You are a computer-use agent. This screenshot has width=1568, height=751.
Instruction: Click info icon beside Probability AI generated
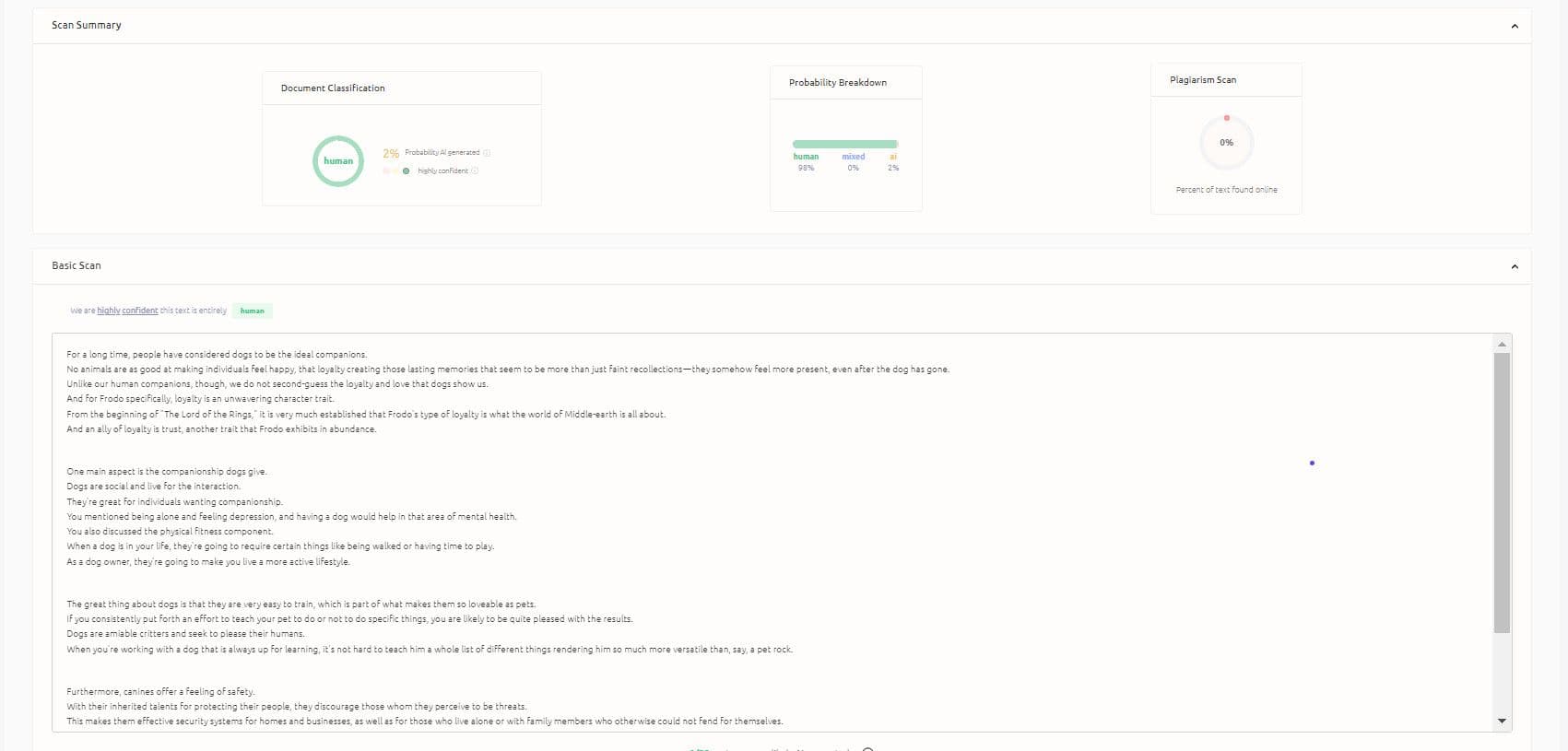[487, 153]
